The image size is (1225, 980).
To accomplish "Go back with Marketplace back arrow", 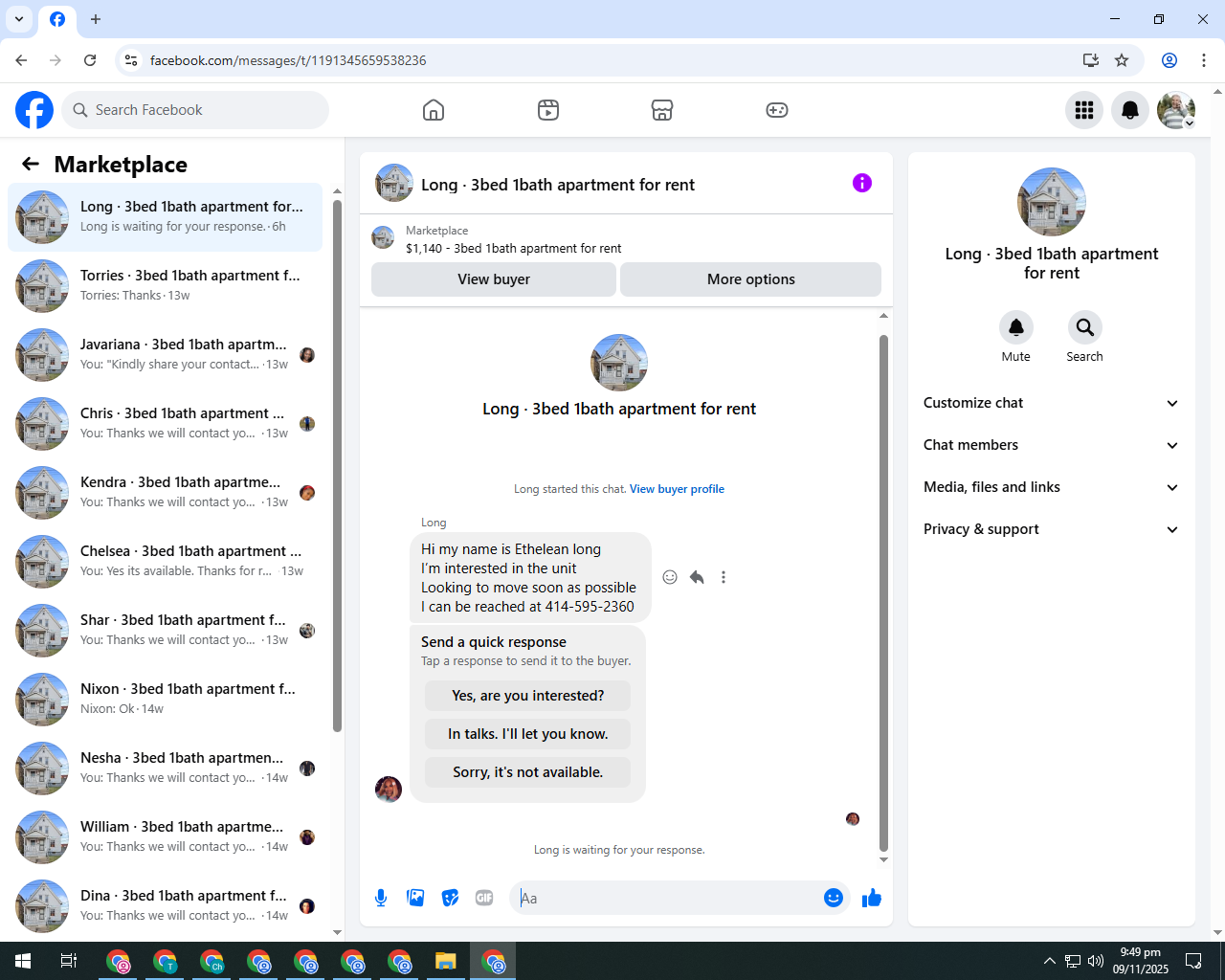I will click(31, 164).
